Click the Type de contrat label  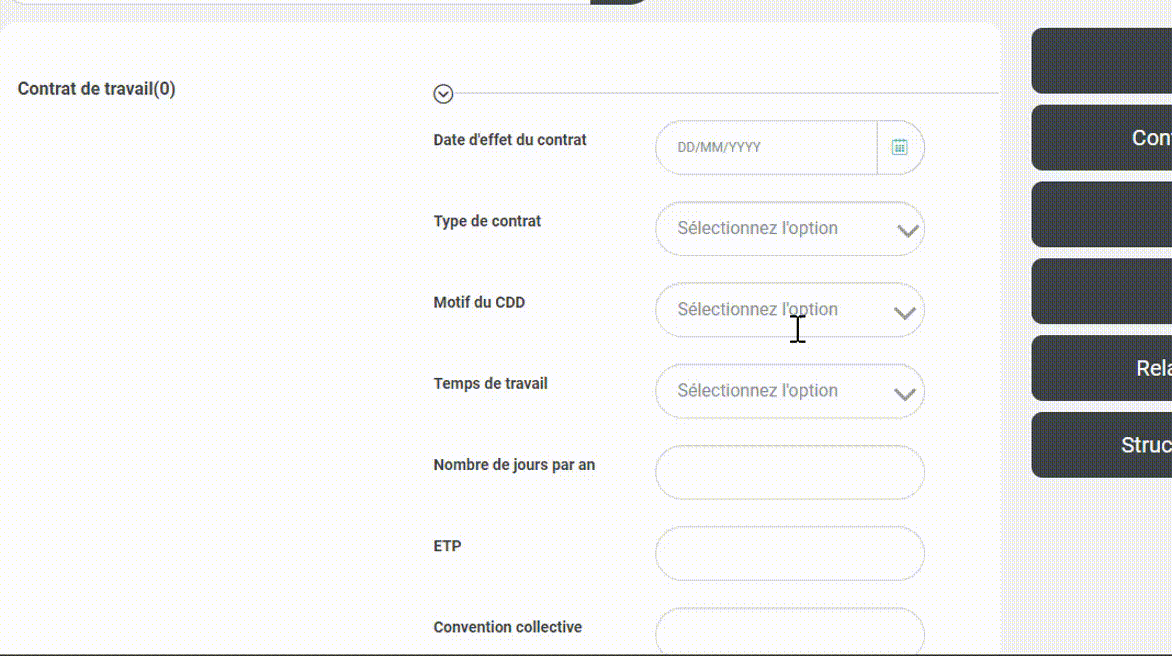coord(487,221)
